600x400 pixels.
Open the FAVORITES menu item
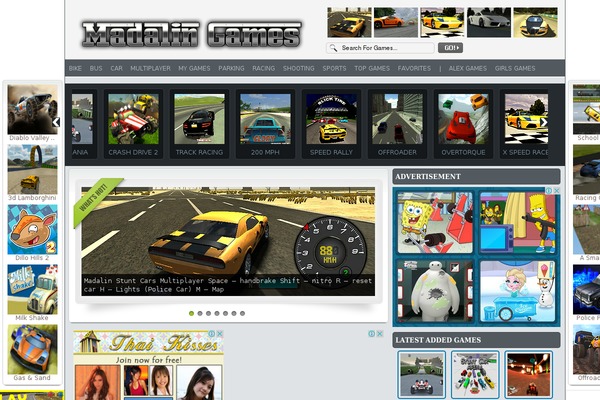click(414, 69)
